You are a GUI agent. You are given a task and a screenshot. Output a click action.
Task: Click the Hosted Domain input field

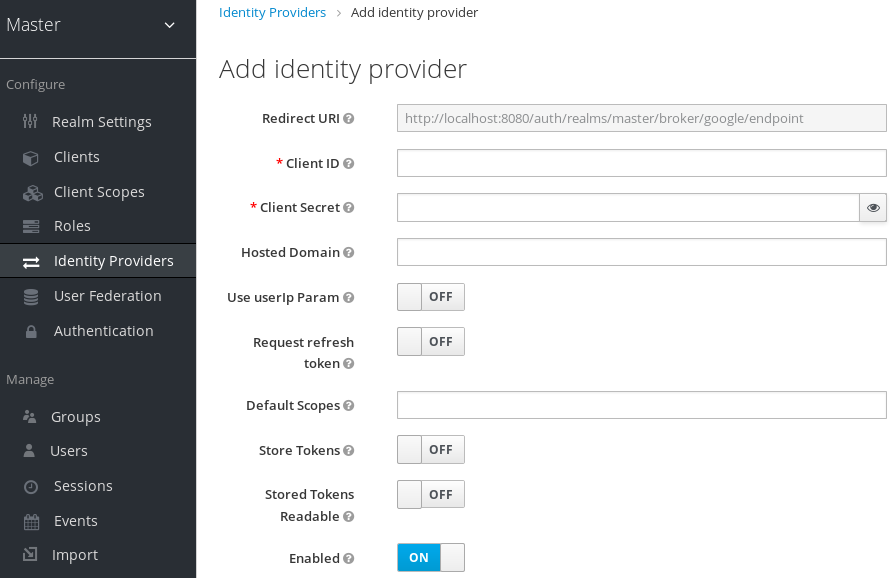coord(641,252)
